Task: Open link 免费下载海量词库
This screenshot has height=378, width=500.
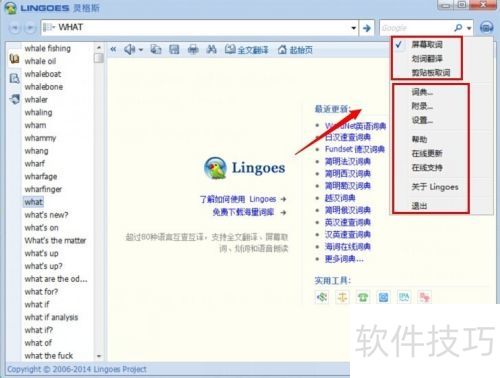Action: [243, 212]
